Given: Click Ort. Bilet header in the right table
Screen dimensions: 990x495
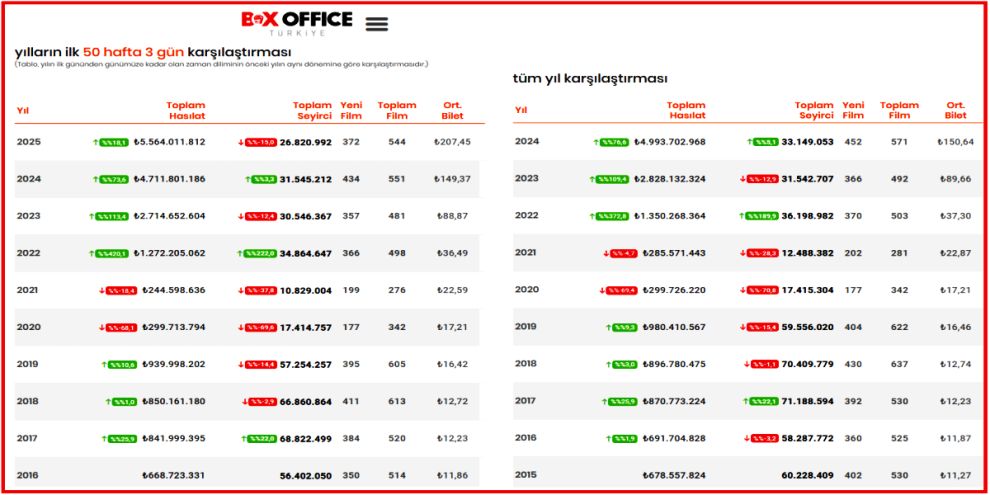Looking at the screenshot, I should [x=955, y=110].
